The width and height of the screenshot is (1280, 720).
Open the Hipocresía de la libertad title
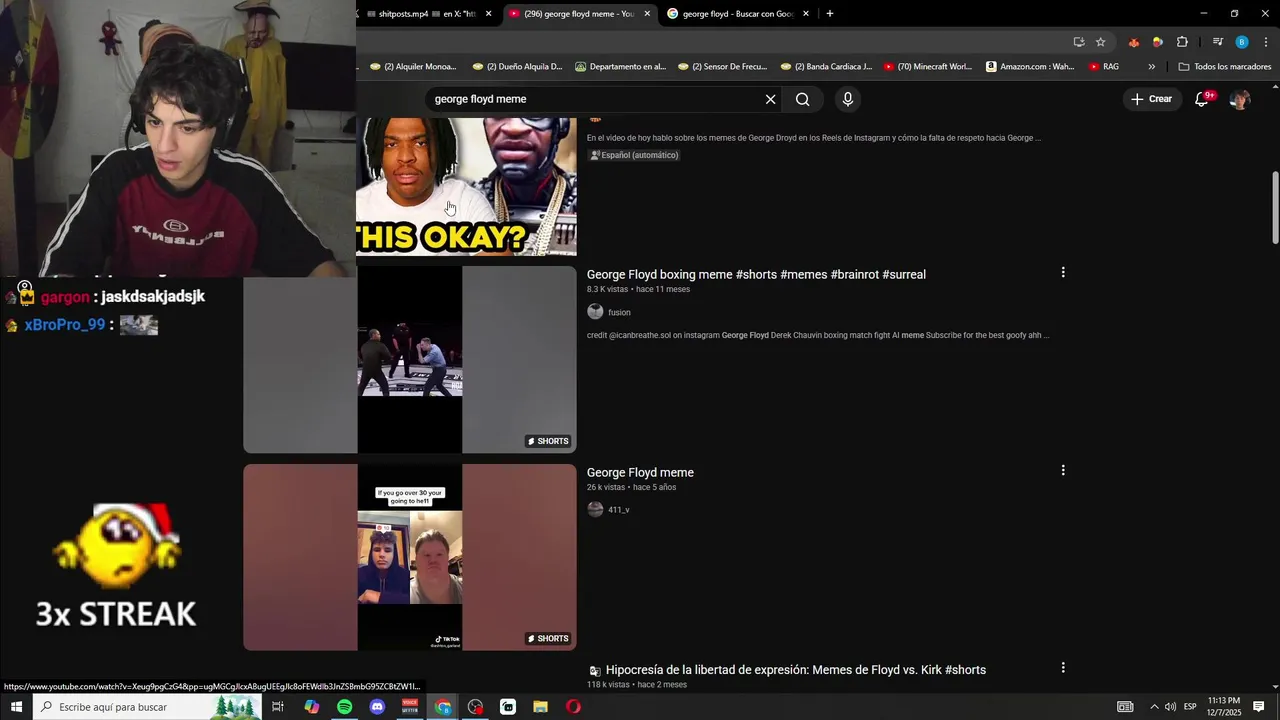(x=796, y=670)
